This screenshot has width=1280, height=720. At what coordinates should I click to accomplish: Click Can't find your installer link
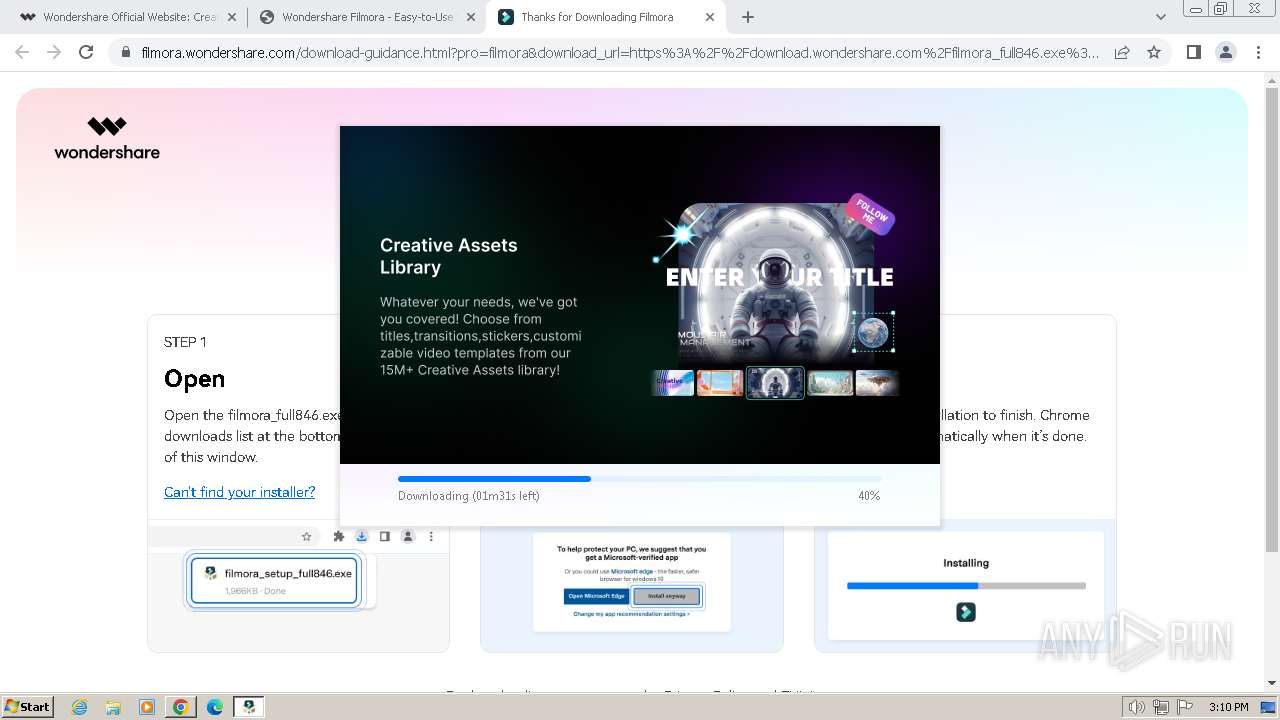(x=239, y=492)
